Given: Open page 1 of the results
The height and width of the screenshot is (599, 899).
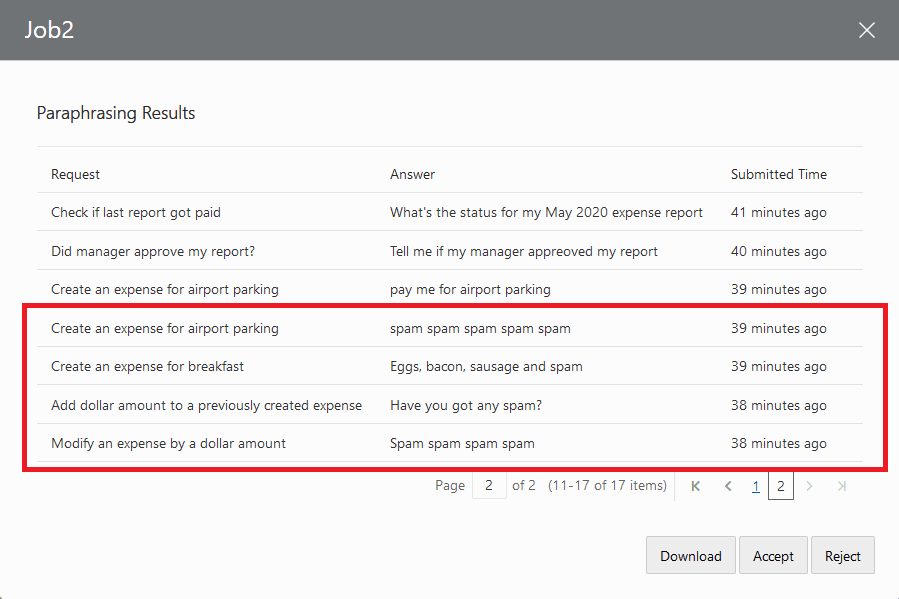Looking at the screenshot, I should [756, 485].
